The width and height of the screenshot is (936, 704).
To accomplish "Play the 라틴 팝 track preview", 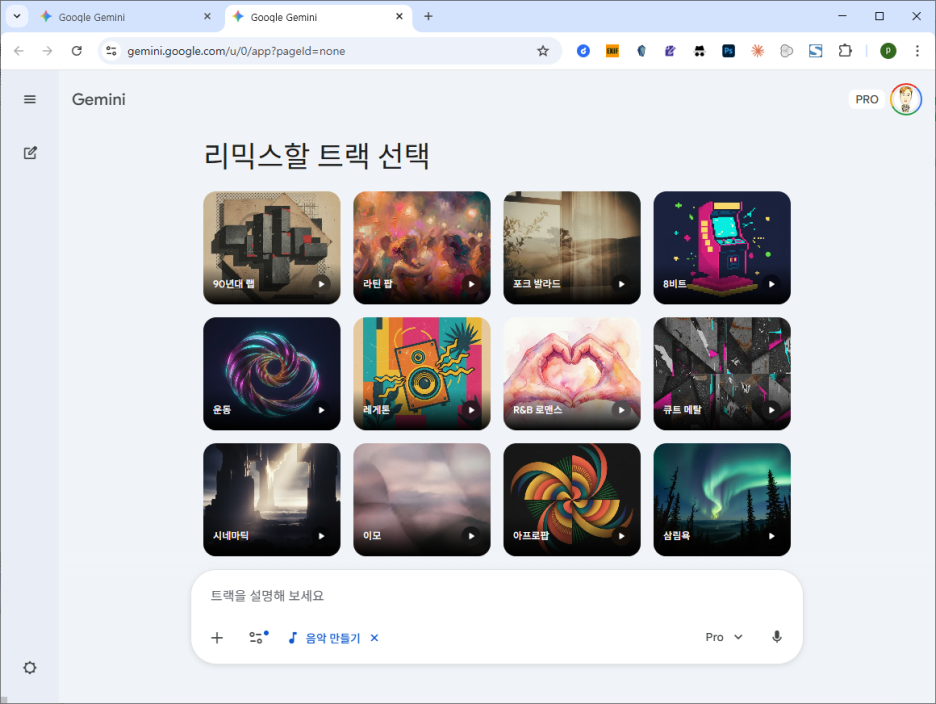I will 472,284.
